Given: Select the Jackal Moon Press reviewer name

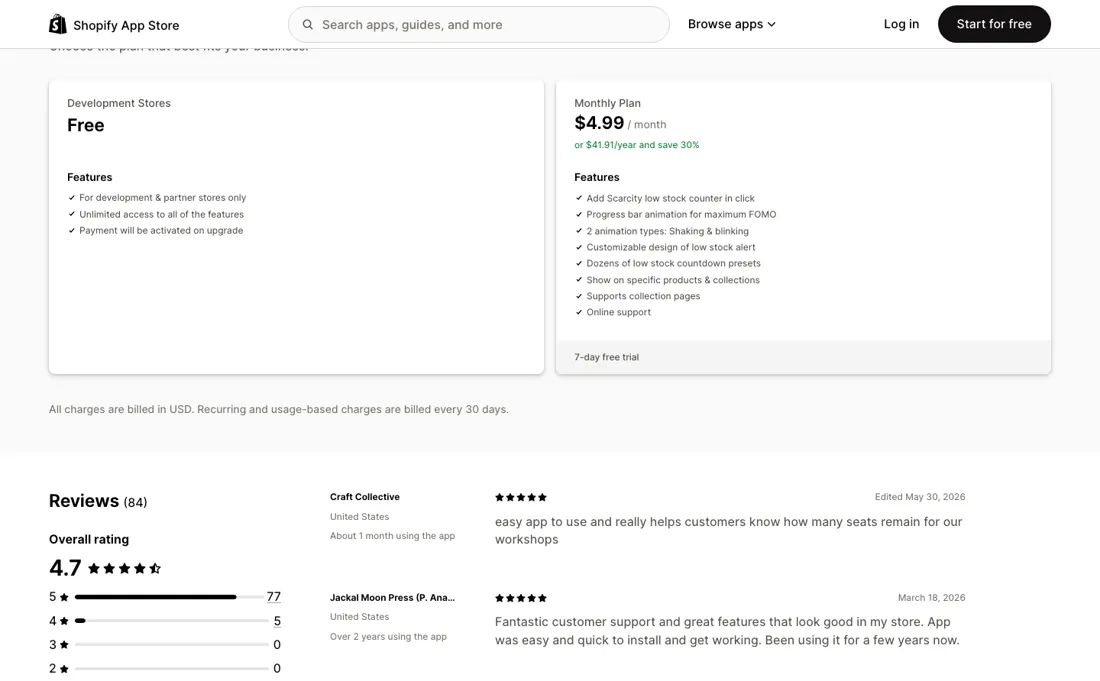Looking at the screenshot, I should click(x=392, y=598).
